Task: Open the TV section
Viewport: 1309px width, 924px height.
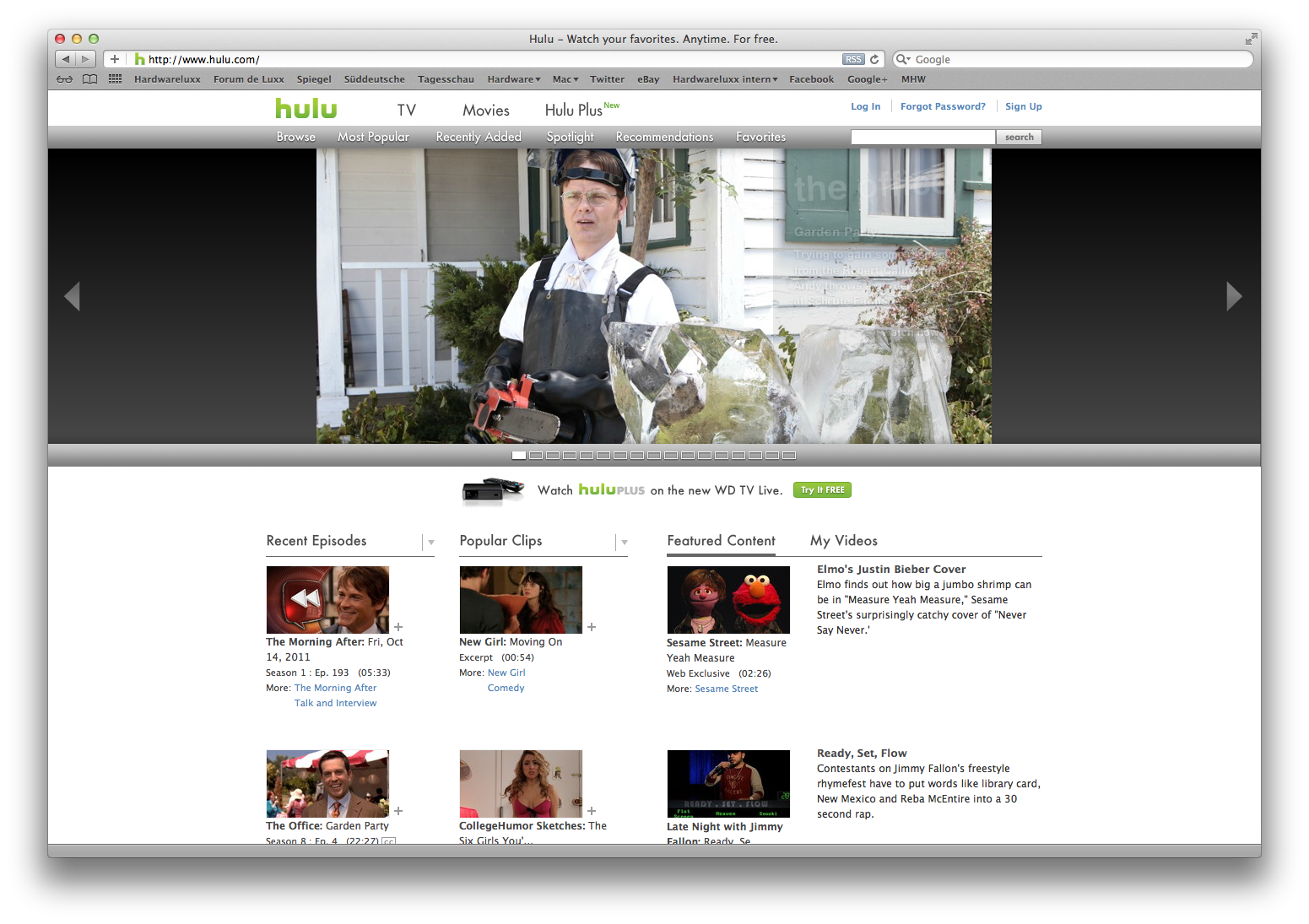Action: pyautogui.click(x=407, y=111)
